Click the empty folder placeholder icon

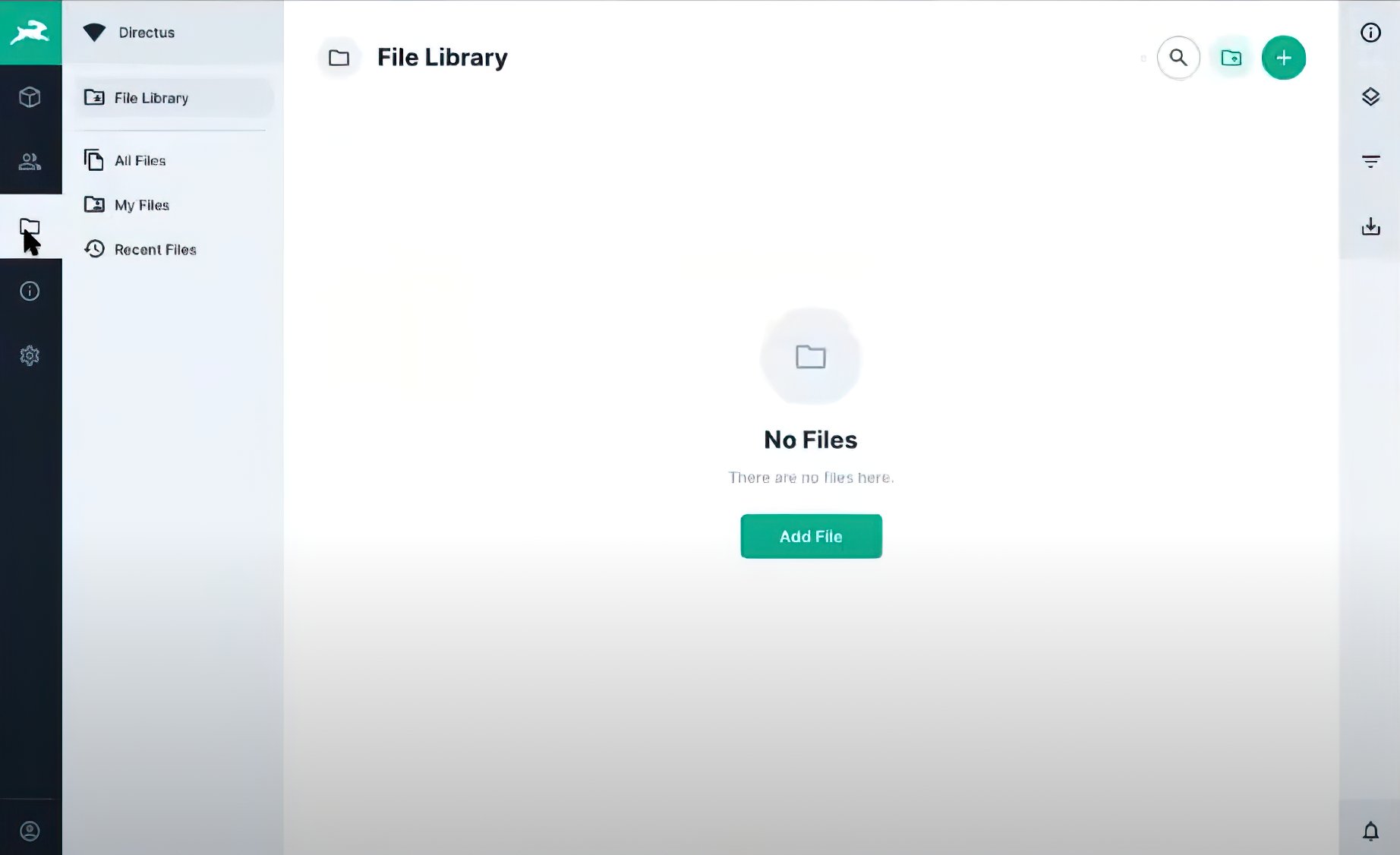[810, 356]
